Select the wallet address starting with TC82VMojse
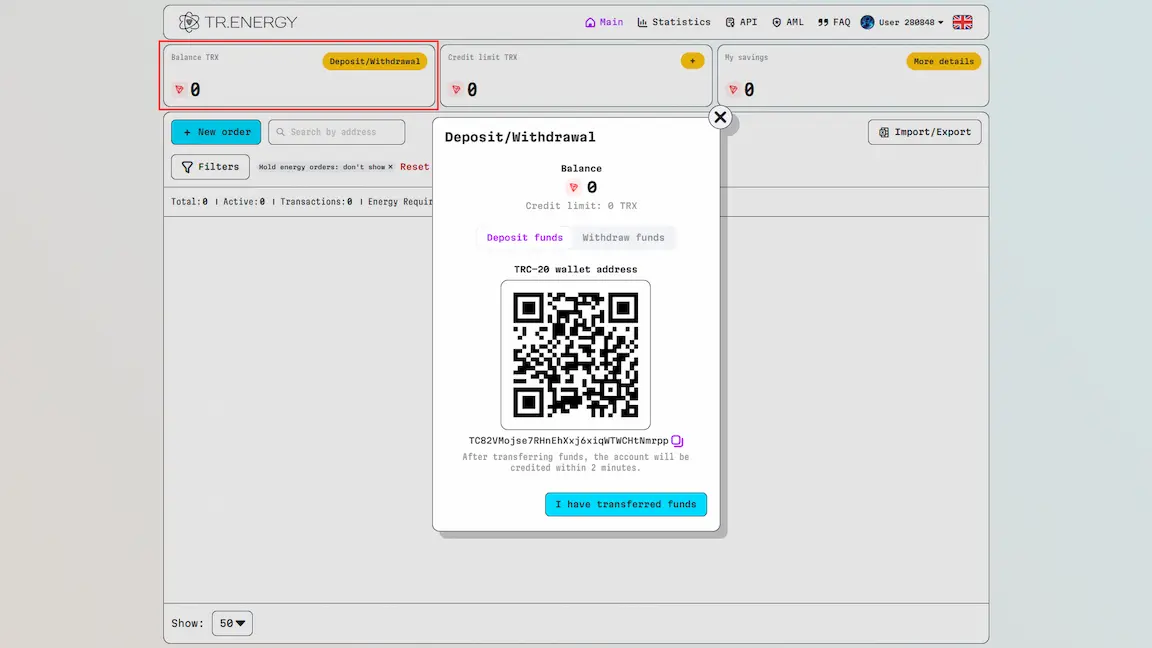Screen dimensions: 1152x648 click(569, 441)
